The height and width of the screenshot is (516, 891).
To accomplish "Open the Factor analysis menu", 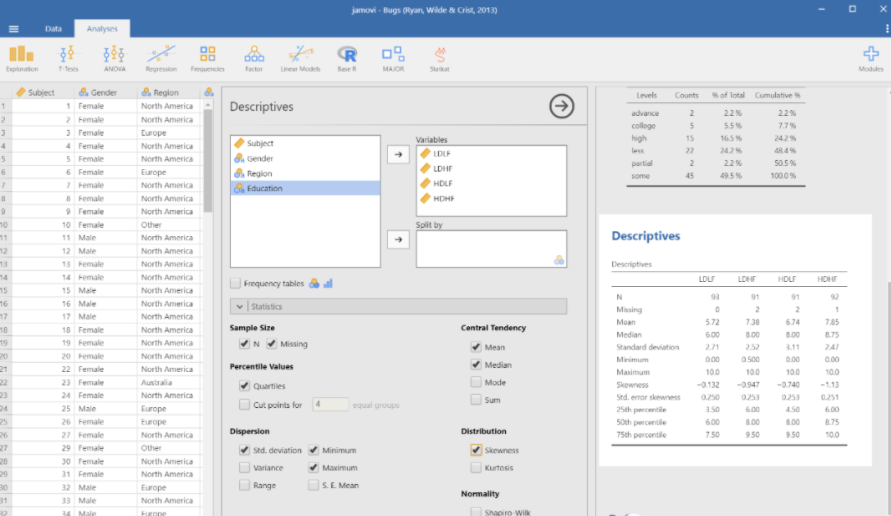I will (254, 57).
